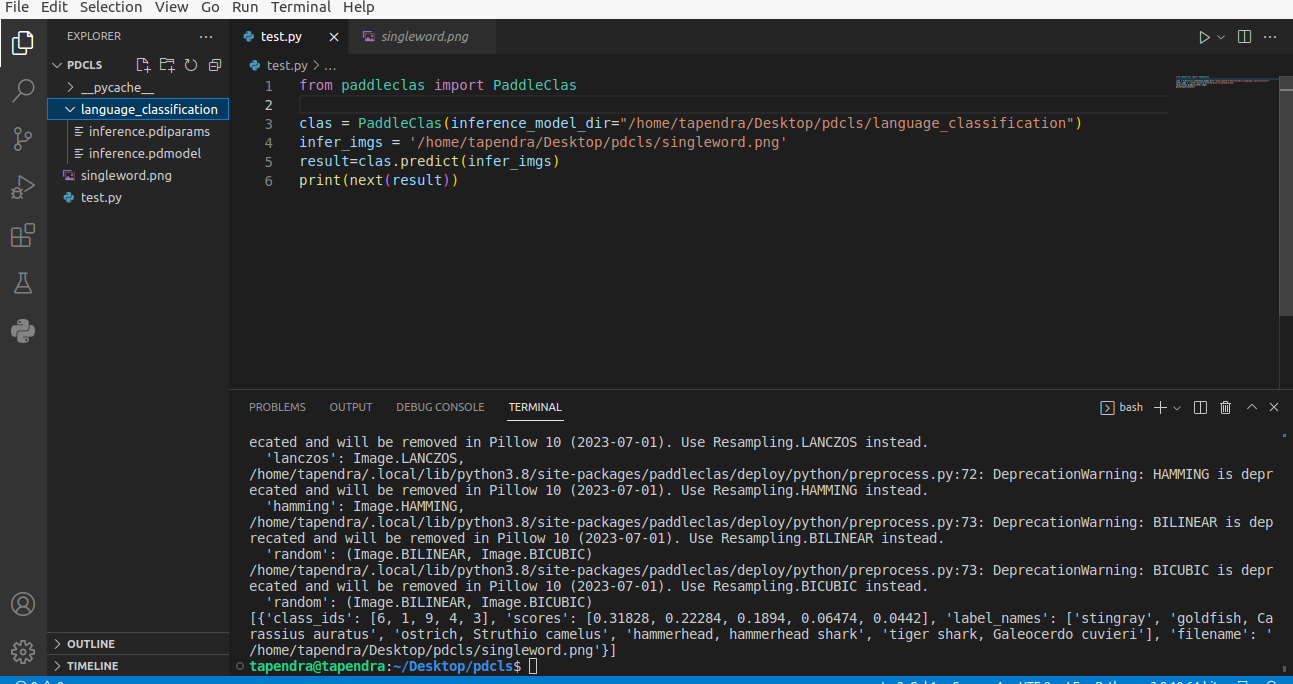Open the run options dropdown arrow

(x=1221, y=37)
